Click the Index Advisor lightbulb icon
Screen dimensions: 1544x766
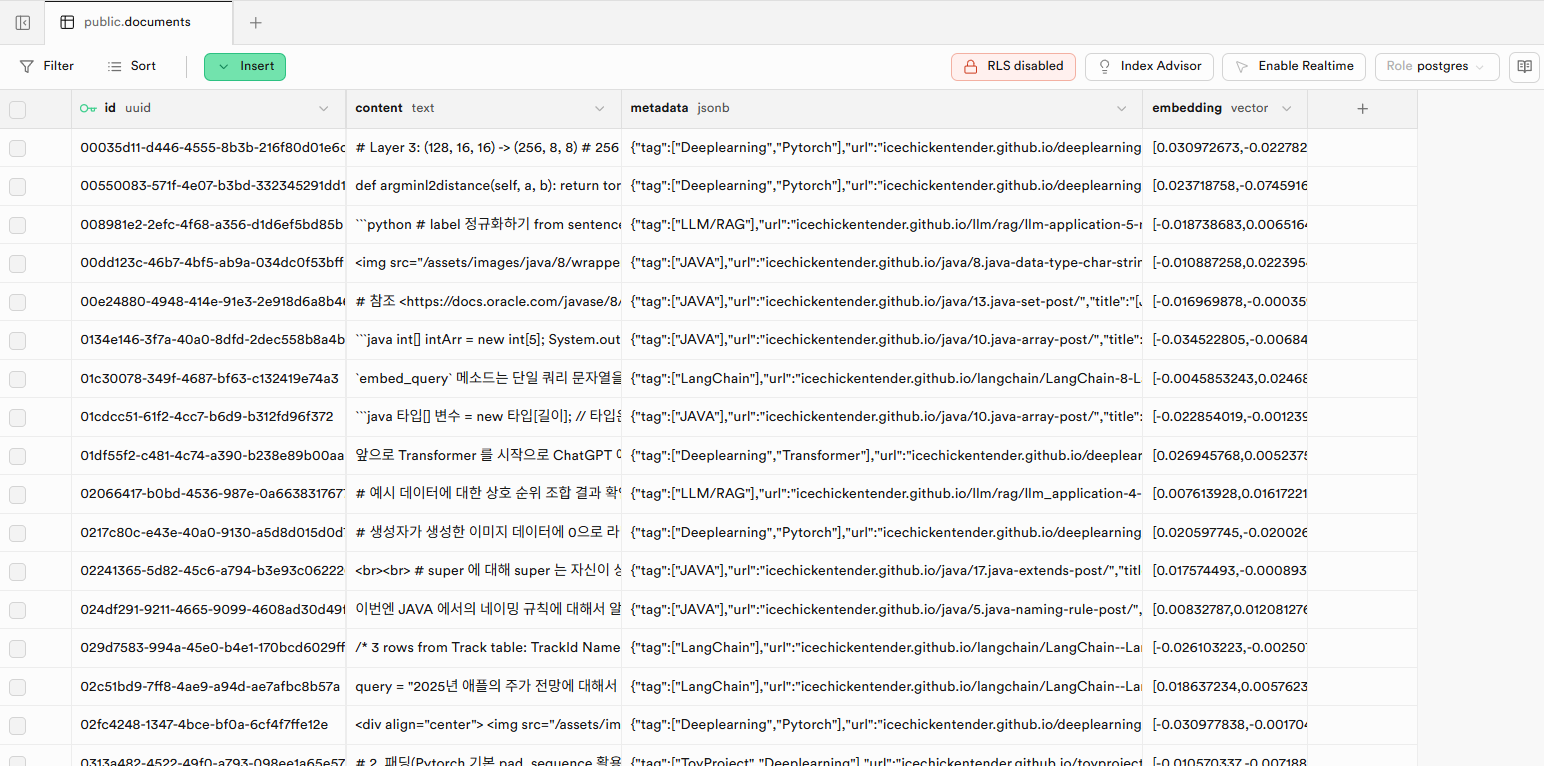(1105, 67)
